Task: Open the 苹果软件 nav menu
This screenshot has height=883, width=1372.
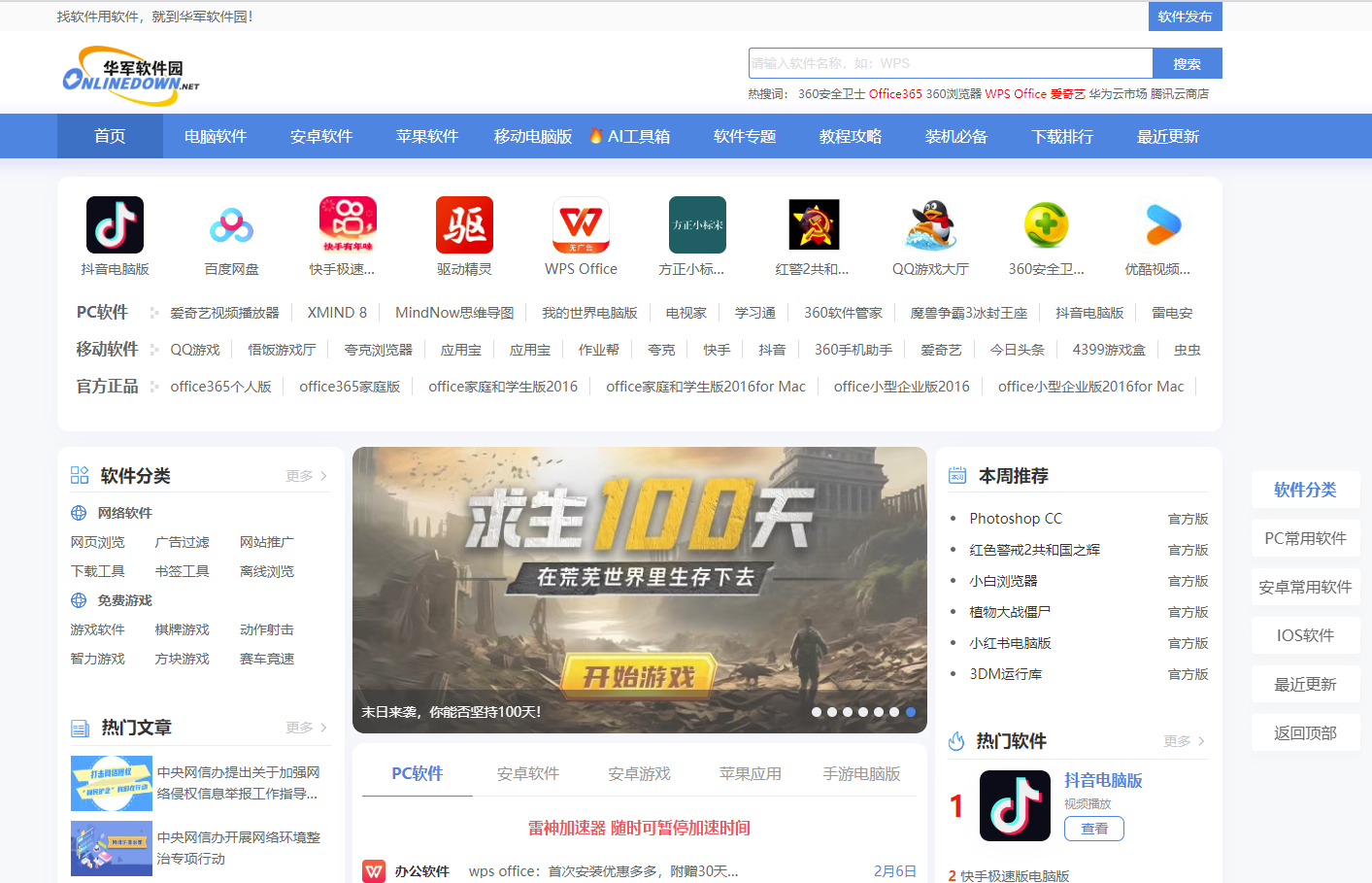Action: coord(427,136)
